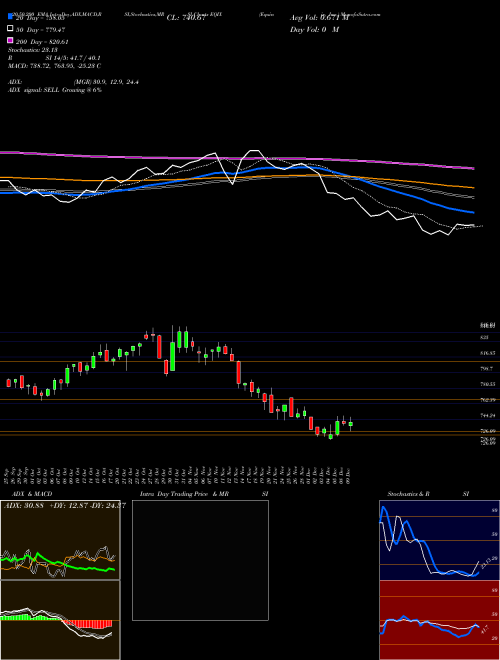Viewport: 500px width, 660px height.
Task: Click the last candlestick on the chart
Action: (x=351, y=424)
